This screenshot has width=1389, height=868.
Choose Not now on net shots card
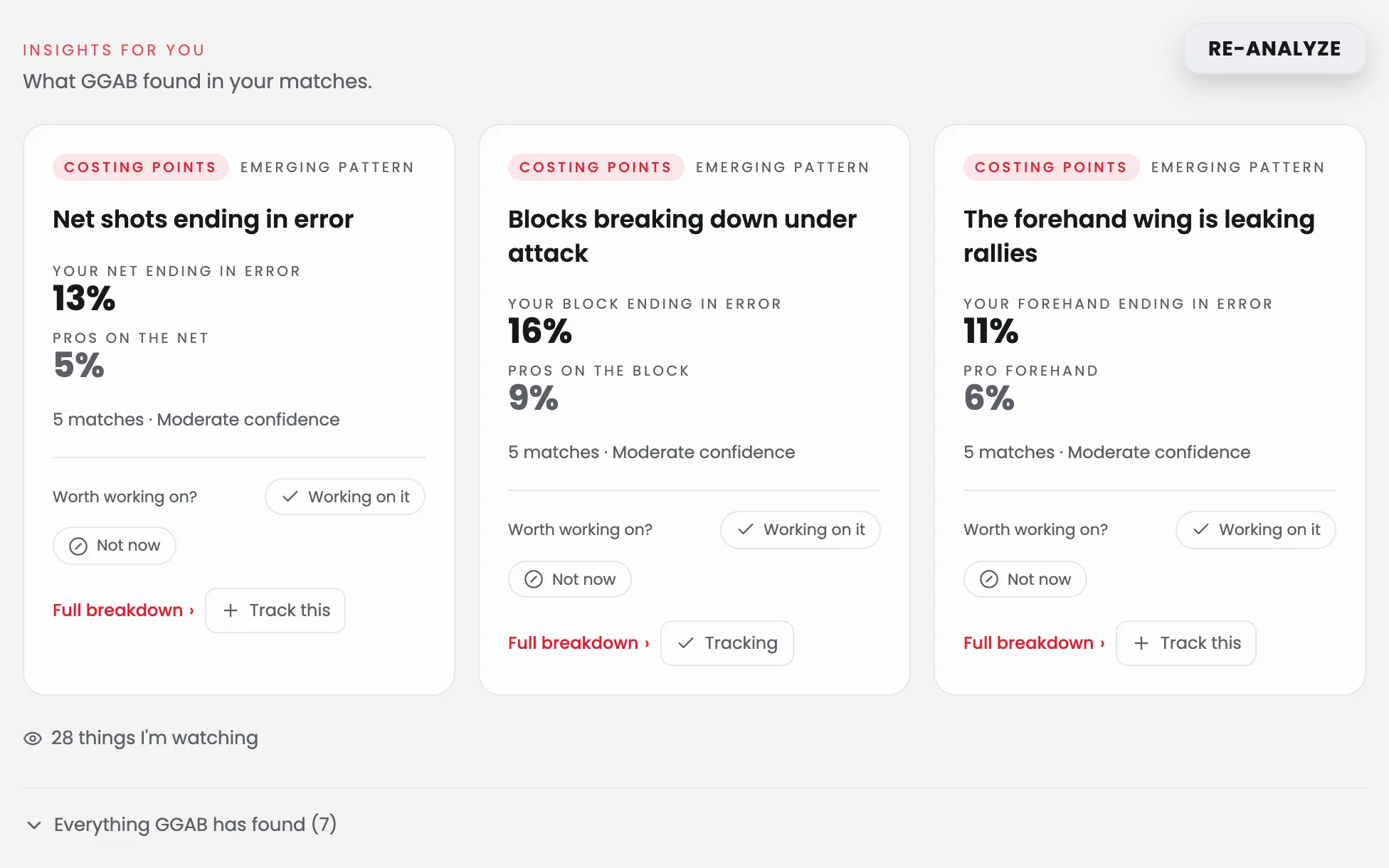(x=115, y=546)
